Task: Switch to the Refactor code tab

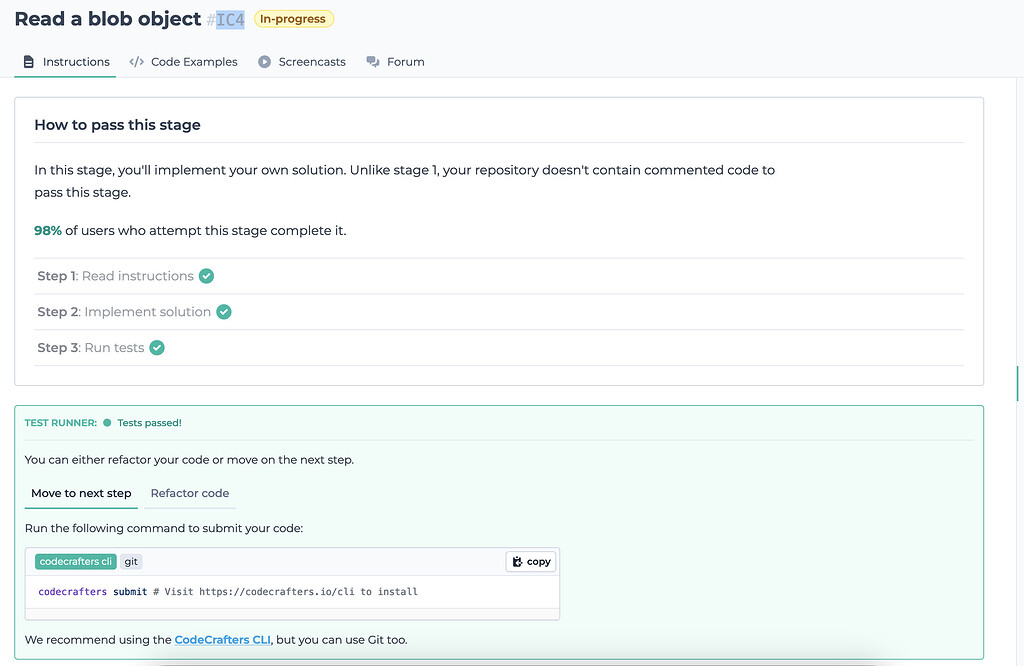Action: (189, 493)
